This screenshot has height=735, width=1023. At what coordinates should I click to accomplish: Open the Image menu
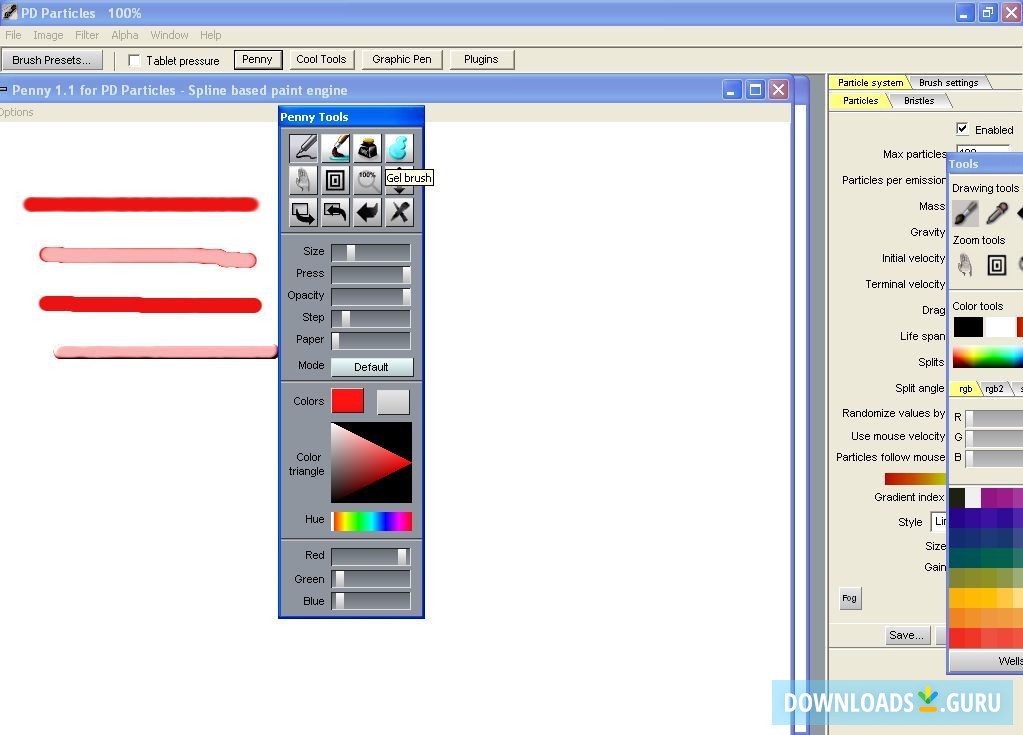coord(48,35)
